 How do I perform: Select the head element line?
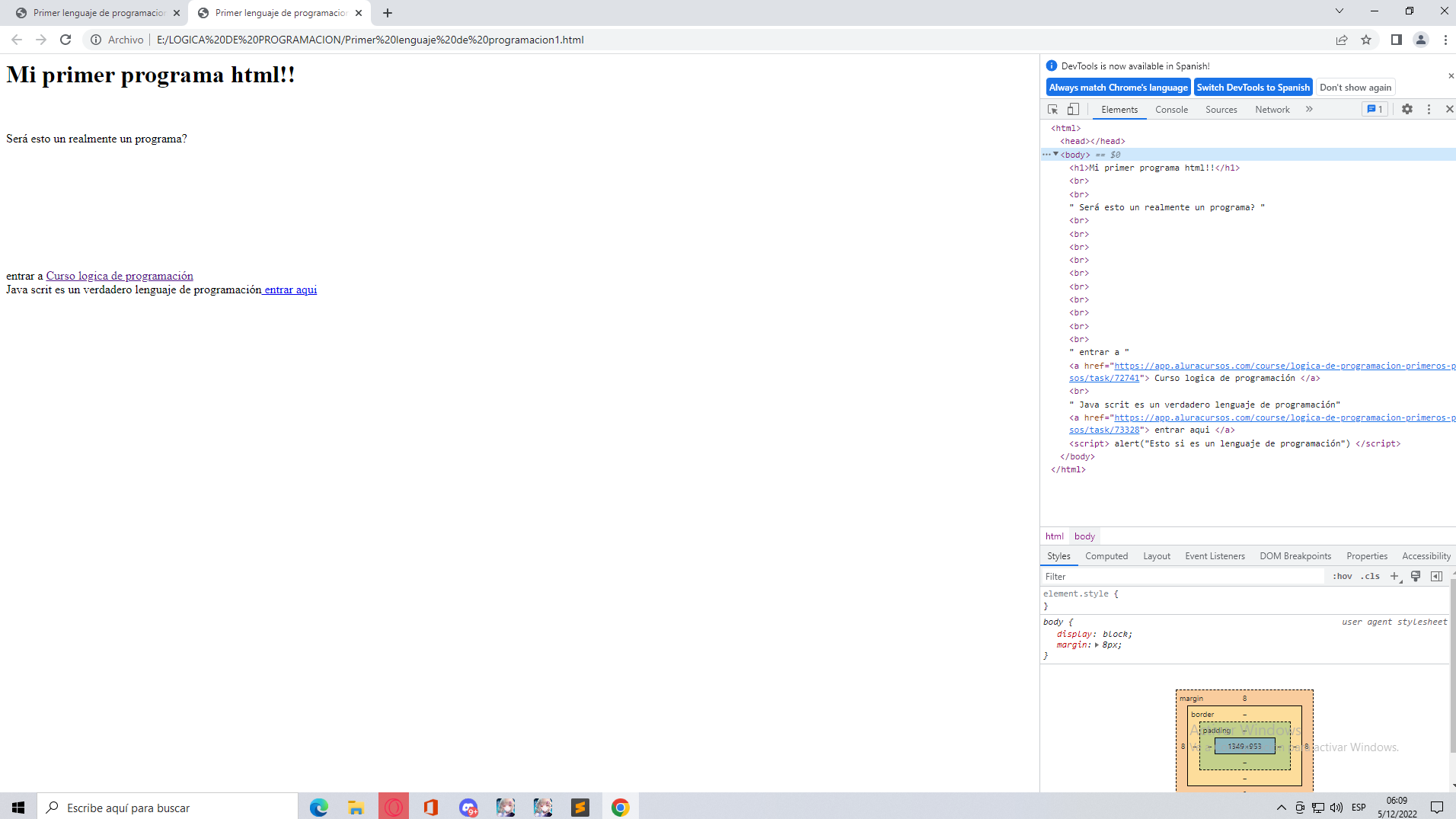coord(1092,142)
